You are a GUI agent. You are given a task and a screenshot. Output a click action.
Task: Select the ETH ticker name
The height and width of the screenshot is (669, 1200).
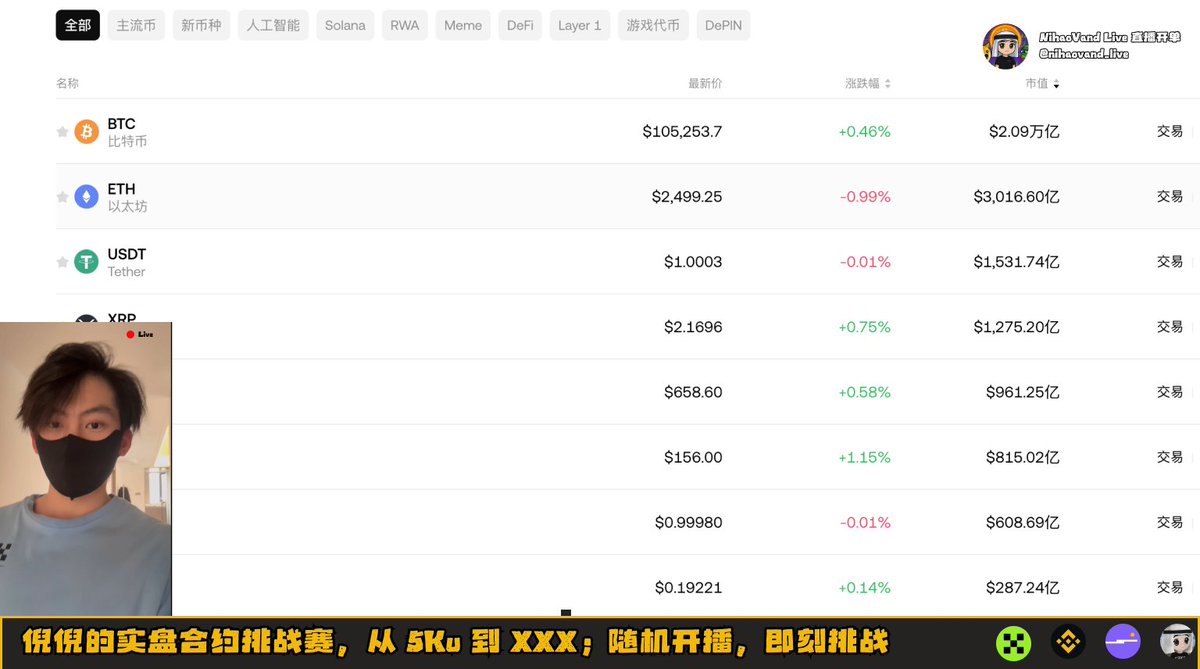[121, 189]
